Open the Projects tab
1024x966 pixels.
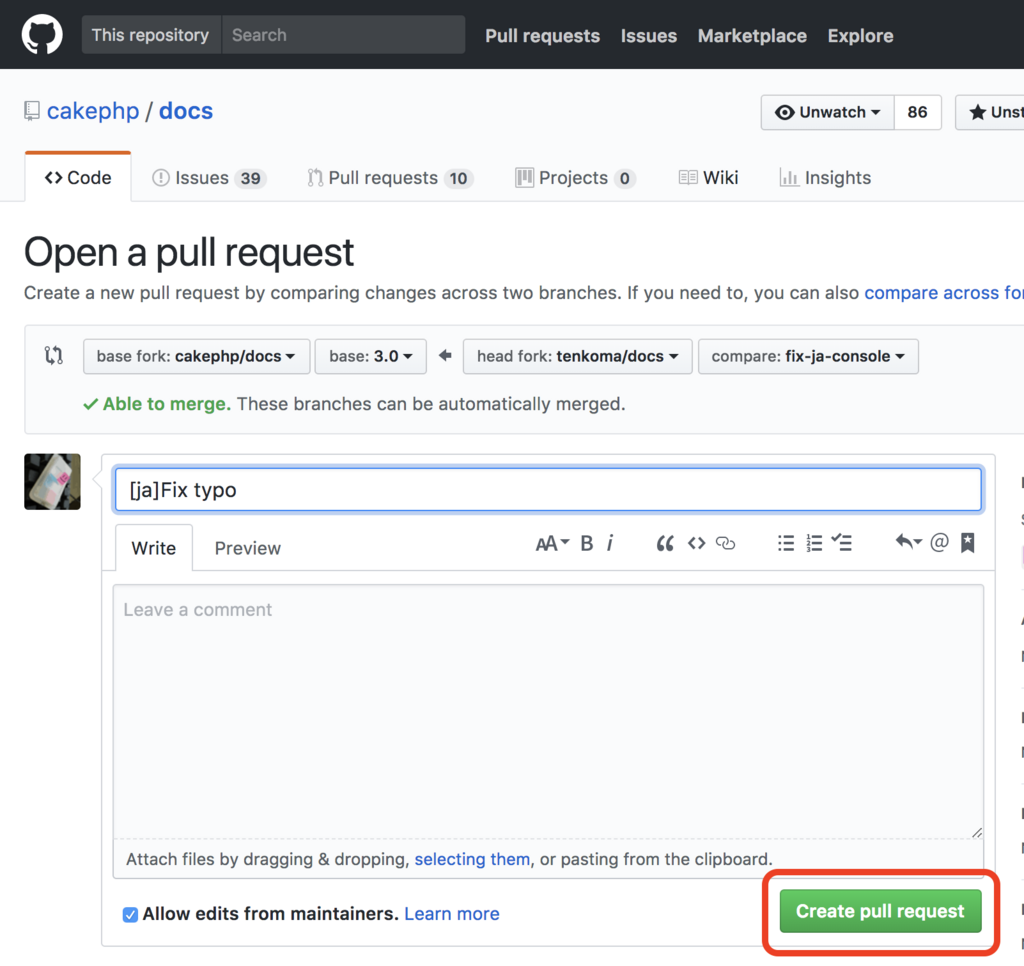575,178
